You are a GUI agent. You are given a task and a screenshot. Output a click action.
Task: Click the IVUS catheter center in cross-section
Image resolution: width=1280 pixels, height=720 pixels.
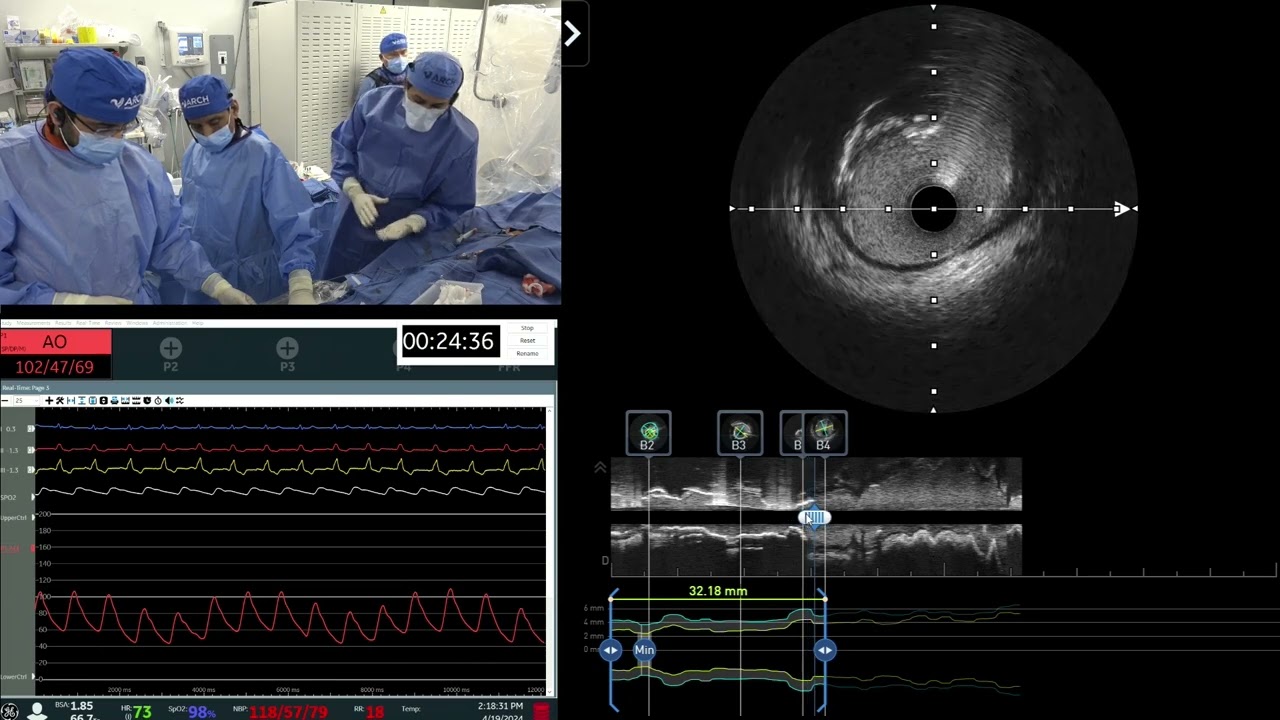tap(934, 209)
